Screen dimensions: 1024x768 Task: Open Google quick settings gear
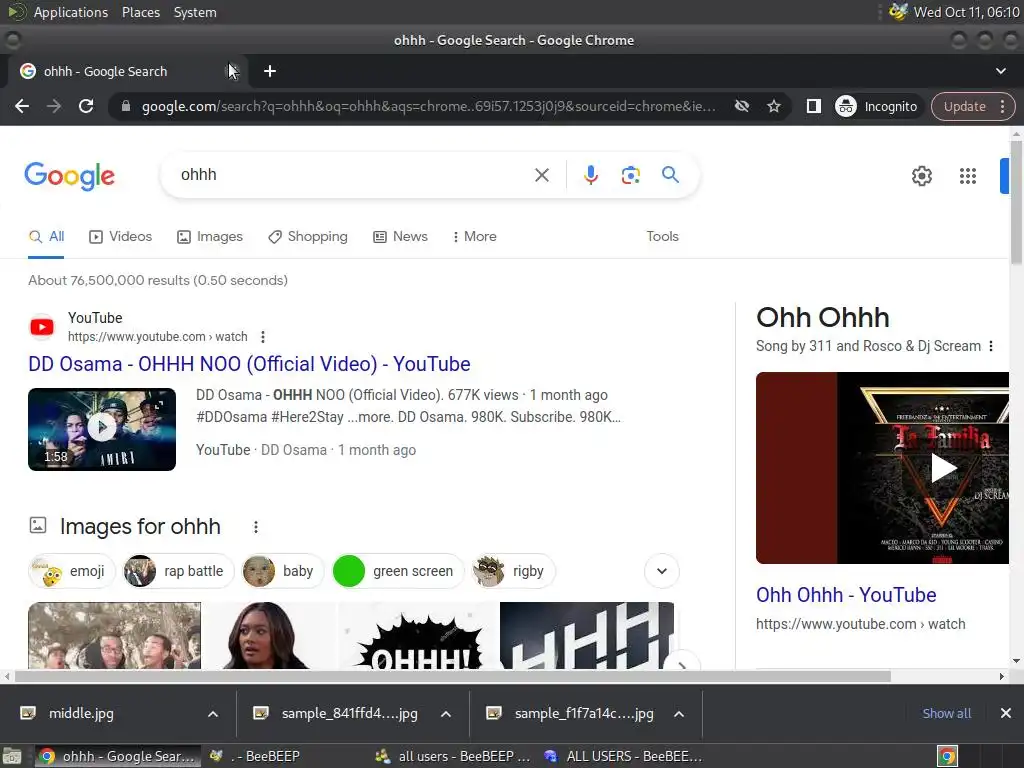coord(921,176)
